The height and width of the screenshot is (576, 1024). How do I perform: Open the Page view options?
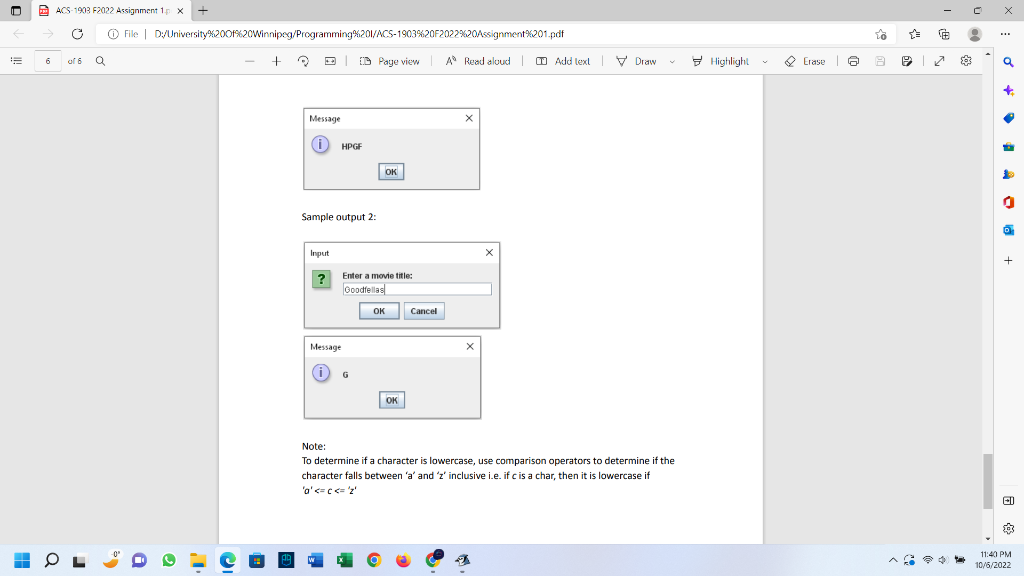pyautogui.click(x=390, y=61)
